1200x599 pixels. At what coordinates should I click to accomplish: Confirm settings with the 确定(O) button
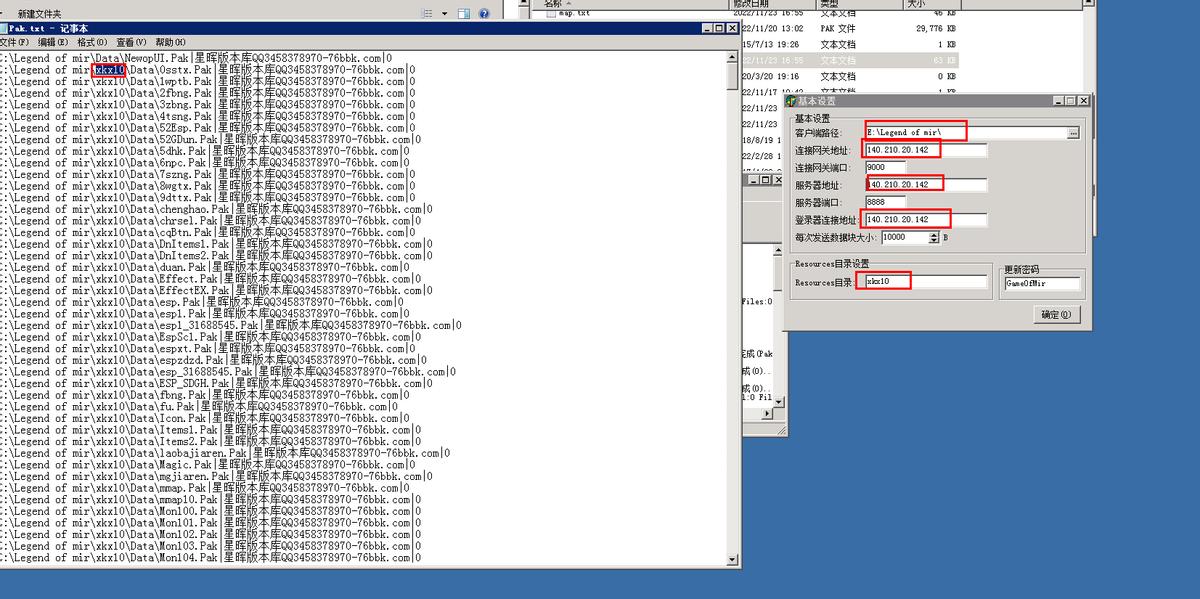pyautogui.click(x=1056, y=315)
